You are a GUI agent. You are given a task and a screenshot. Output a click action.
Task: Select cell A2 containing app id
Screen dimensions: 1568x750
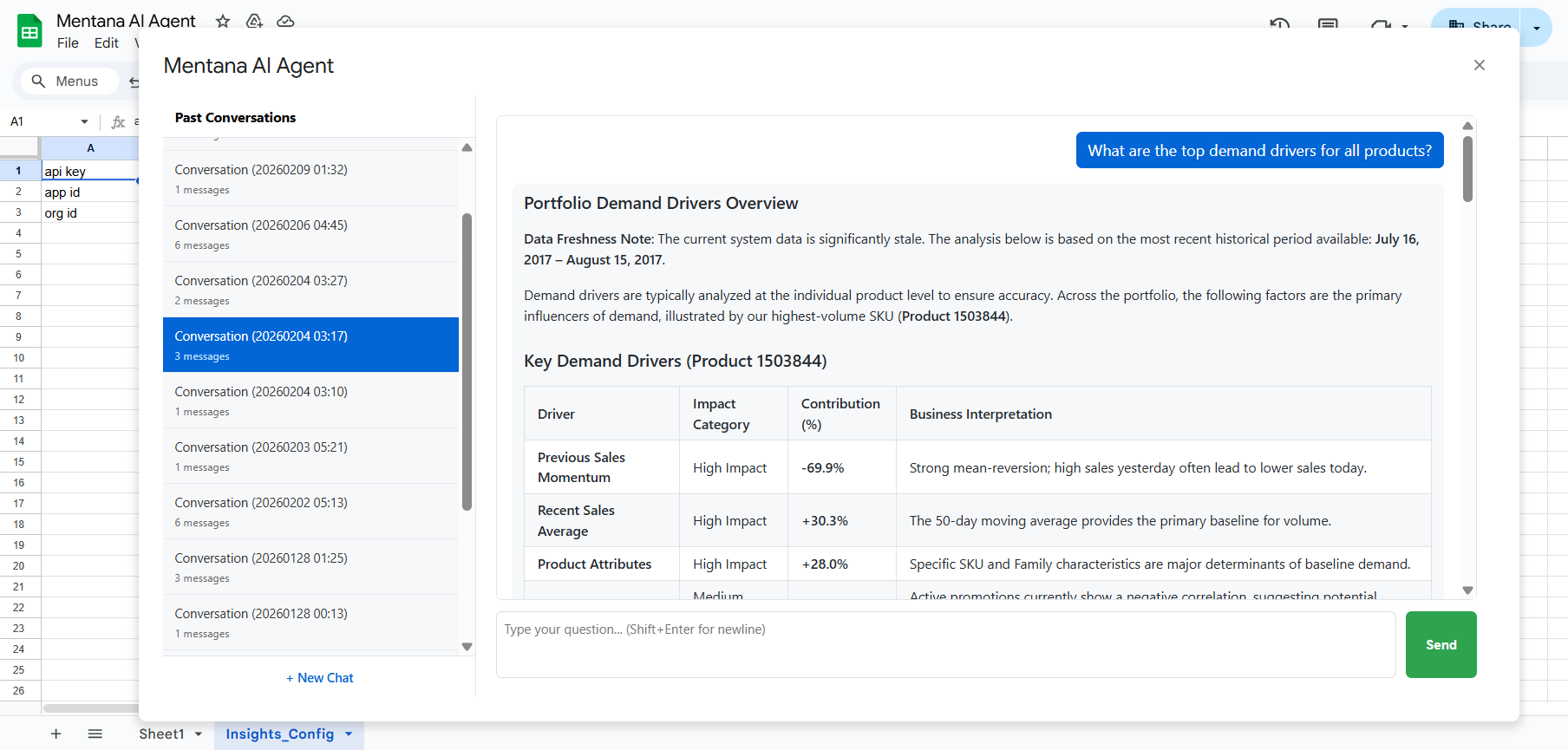[90, 192]
